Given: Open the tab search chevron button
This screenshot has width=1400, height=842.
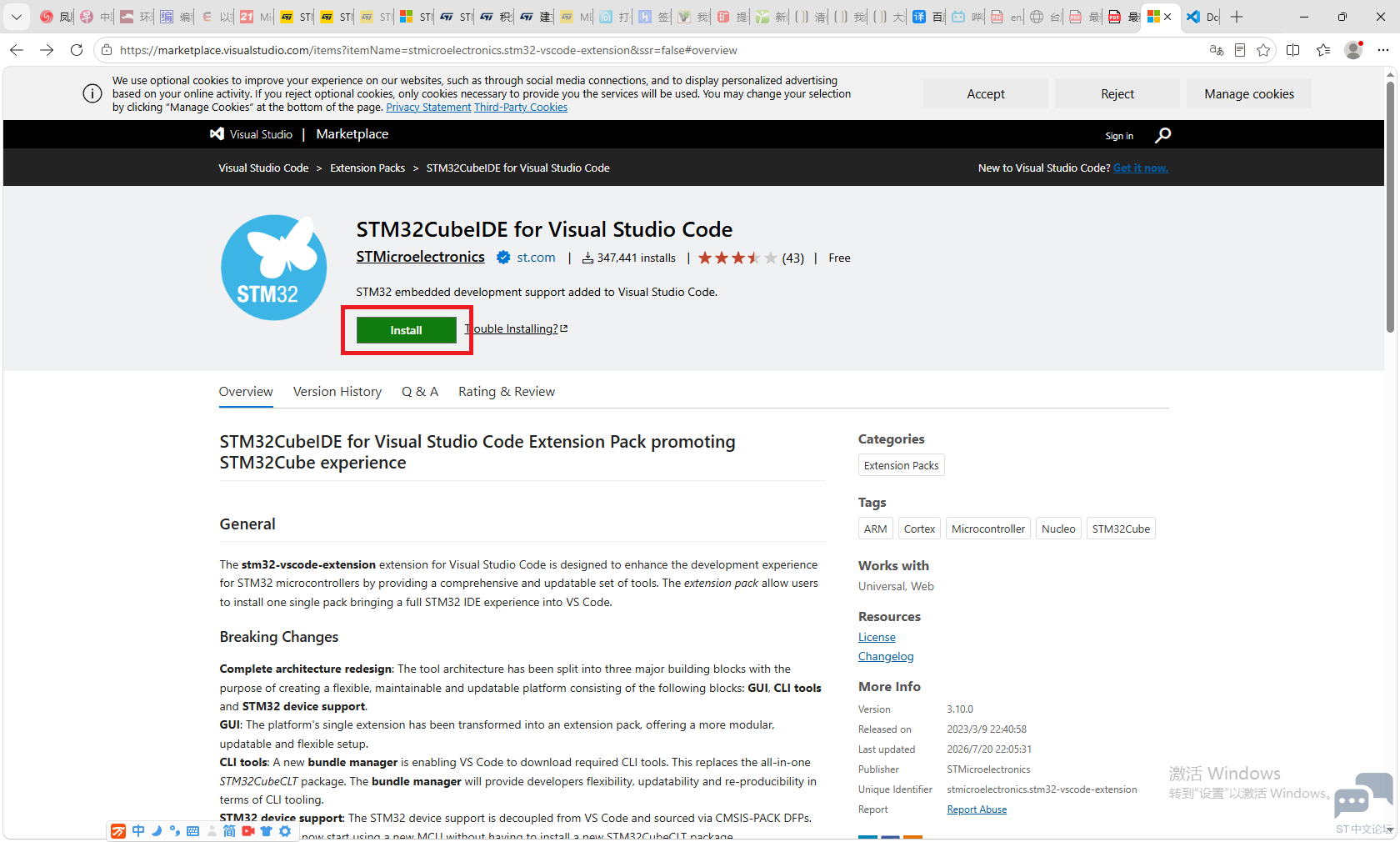Looking at the screenshot, I should click(x=17, y=17).
